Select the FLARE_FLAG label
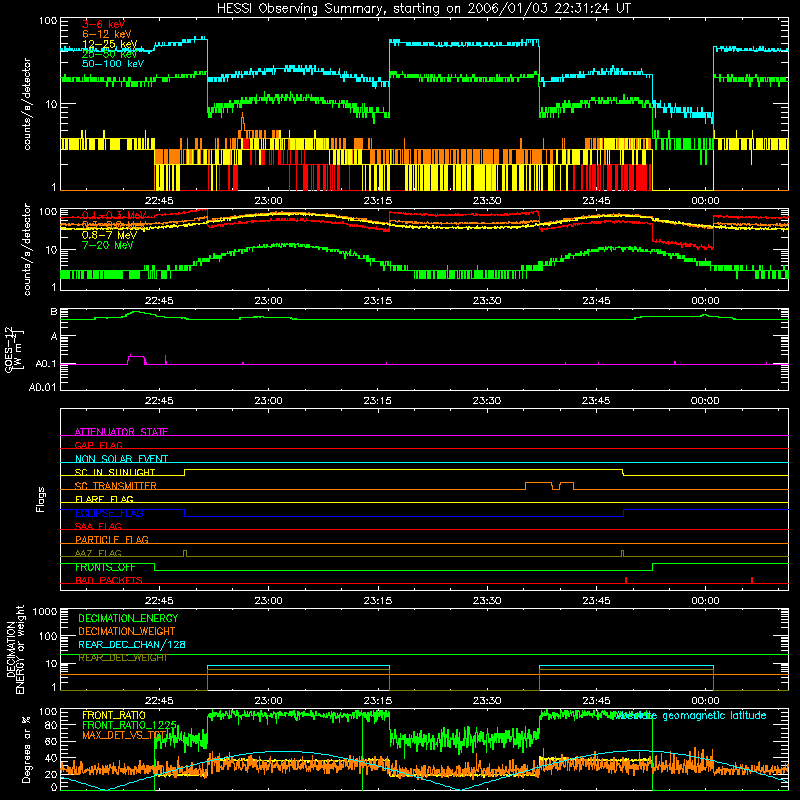Image resolution: width=800 pixels, height=800 pixels. point(104,499)
